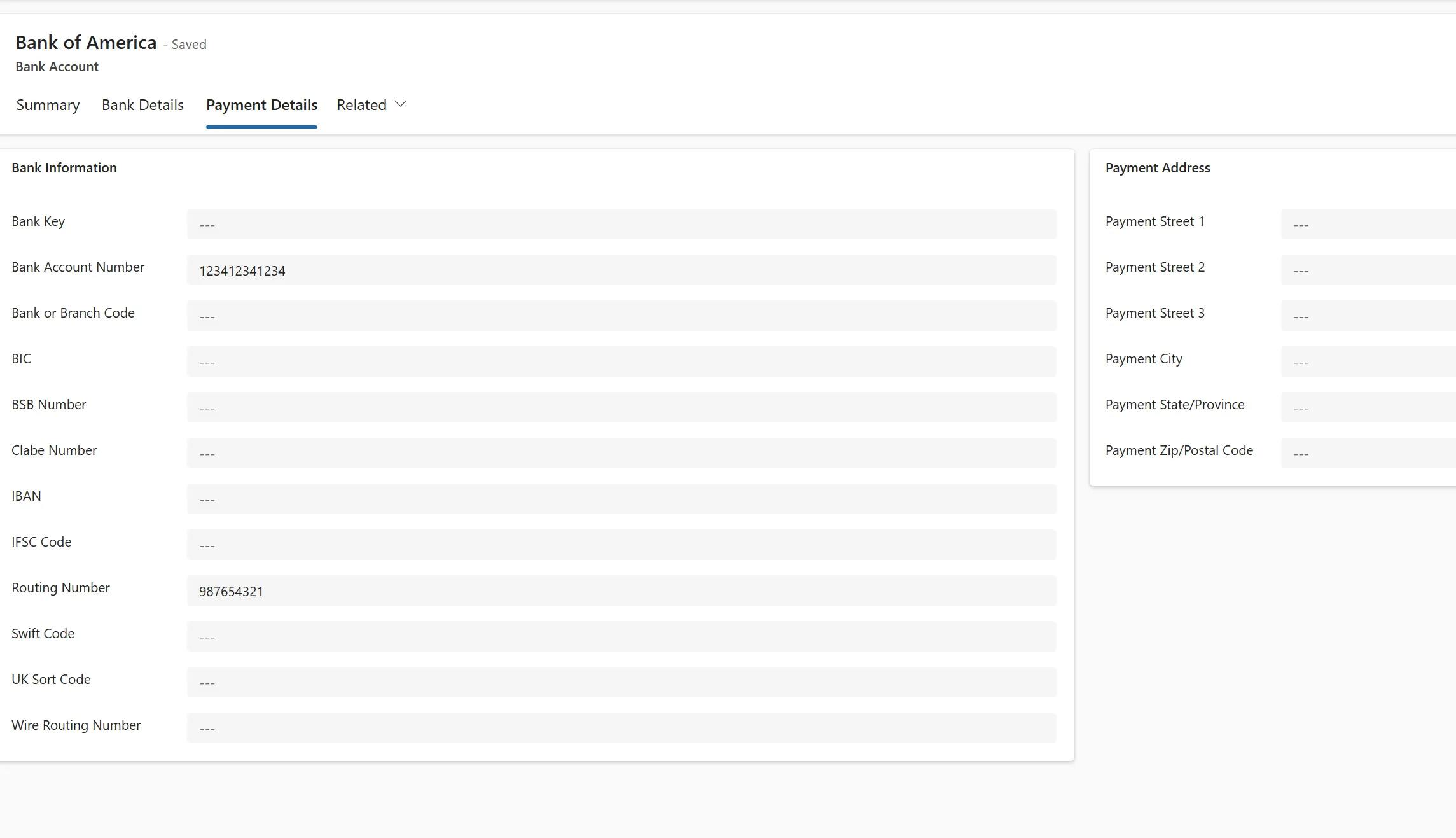
Task: Click the BIC input field
Action: pyautogui.click(x=621, y=361)
